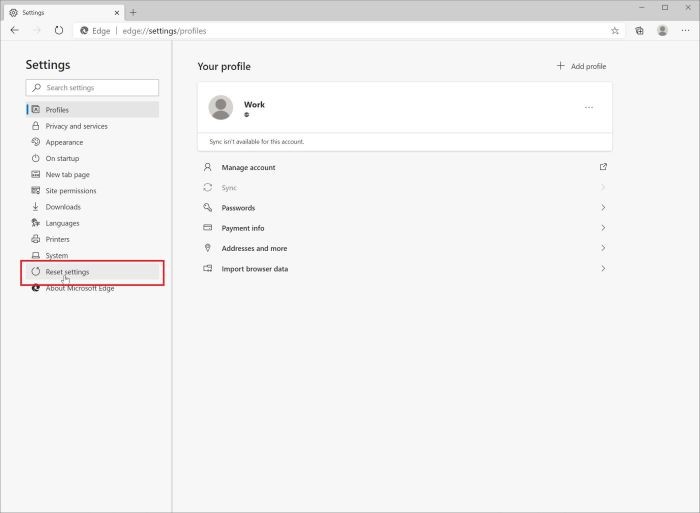700x513 pixels.
Task: Open Reset settings
Action: point(92,271)
